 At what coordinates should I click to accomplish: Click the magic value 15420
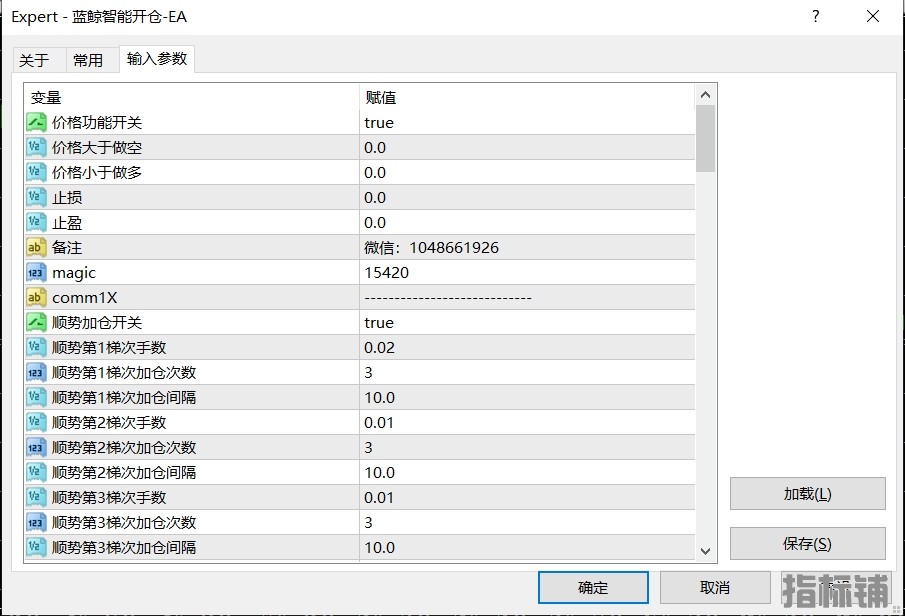click(527, 272)
